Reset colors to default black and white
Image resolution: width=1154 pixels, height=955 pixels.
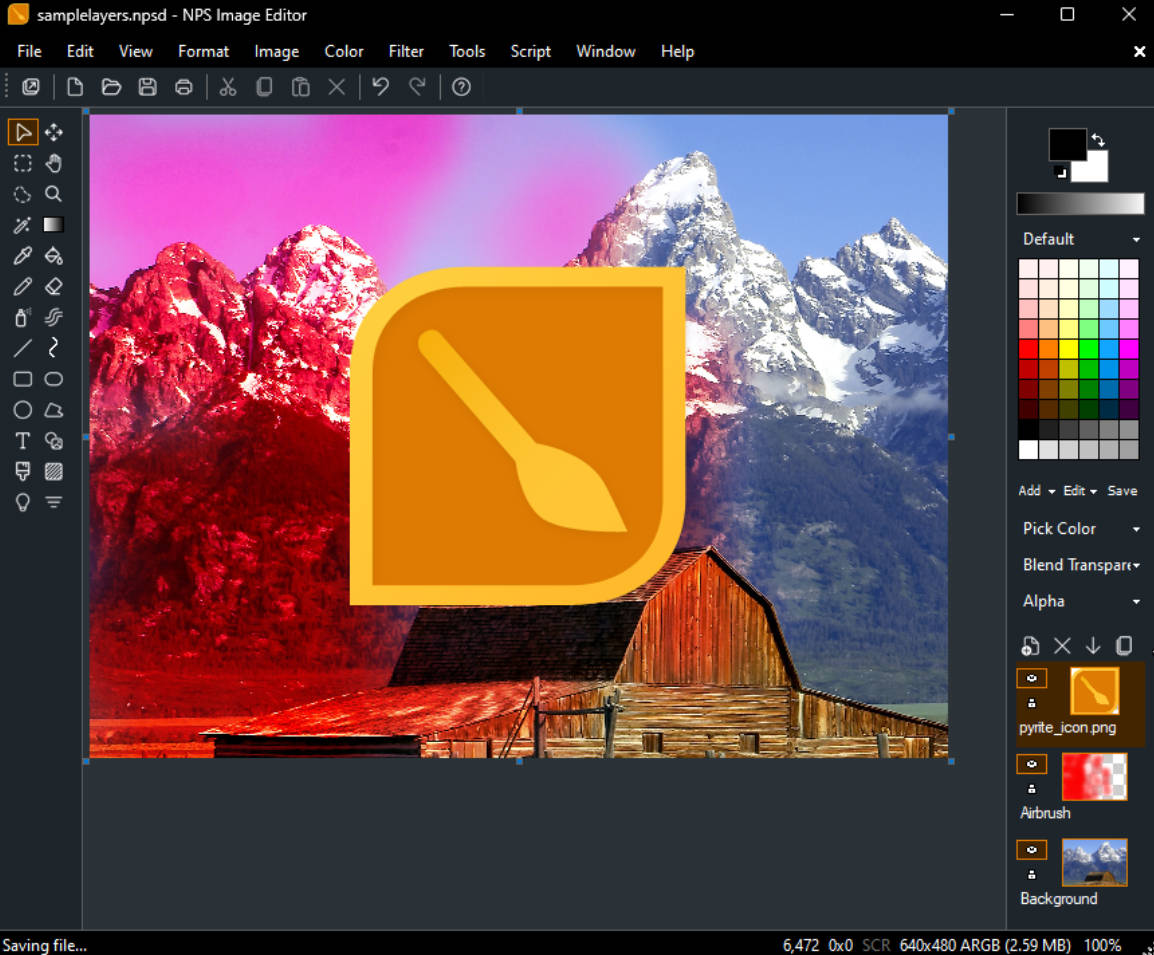[1061, 173]
